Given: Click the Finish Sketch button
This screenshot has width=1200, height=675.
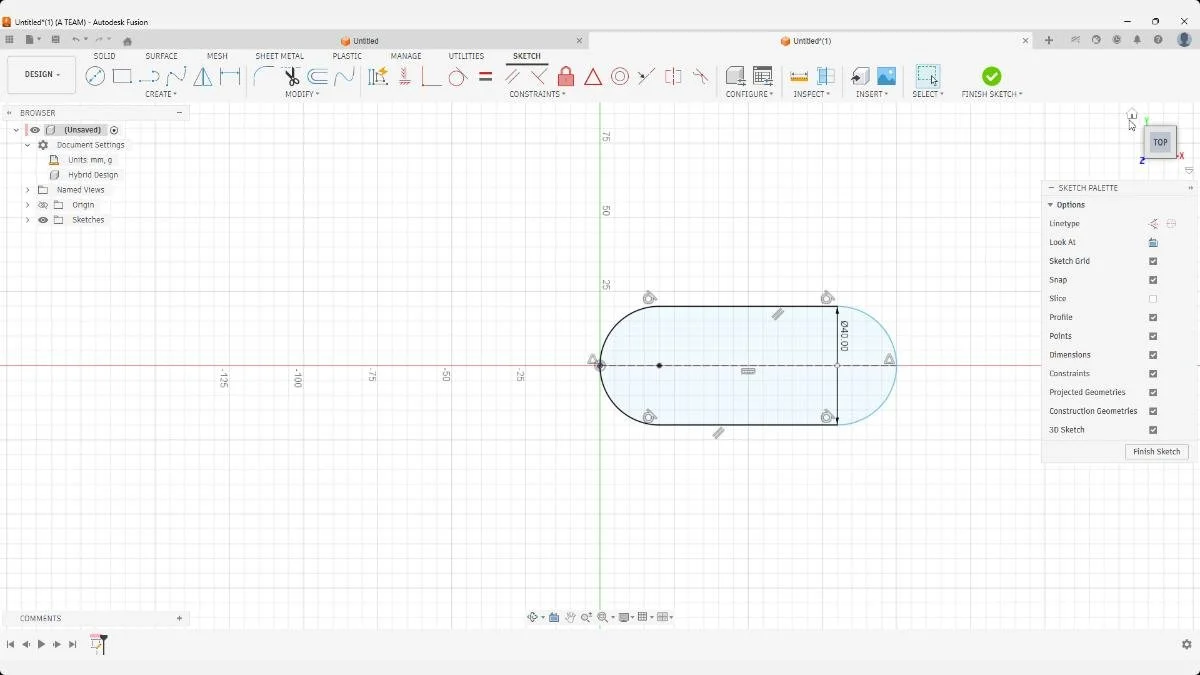Looking at the screenshot, I should (1156, 451).
